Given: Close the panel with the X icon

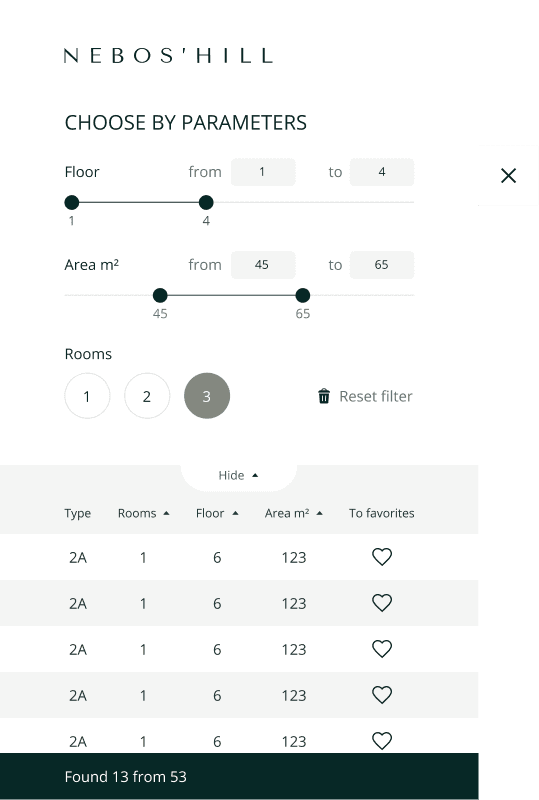Looking at the screenshot, I should pos(508,176).
